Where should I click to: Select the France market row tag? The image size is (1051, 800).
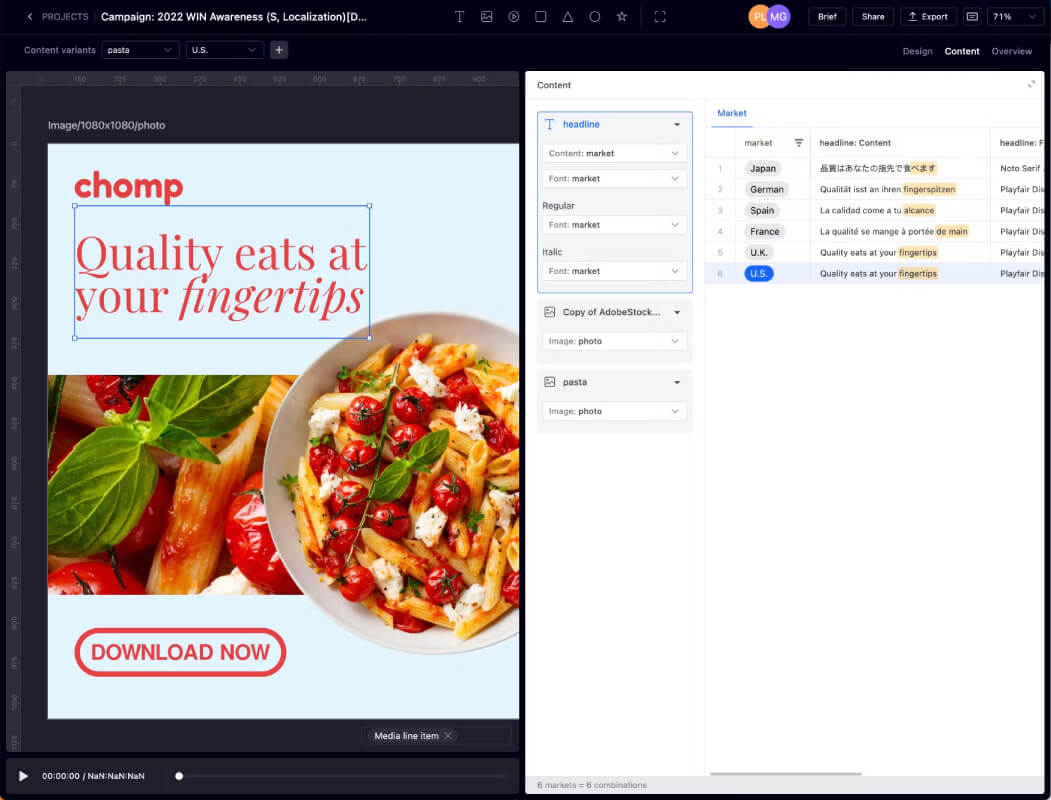pyautogui.click(x=765, y=231)
